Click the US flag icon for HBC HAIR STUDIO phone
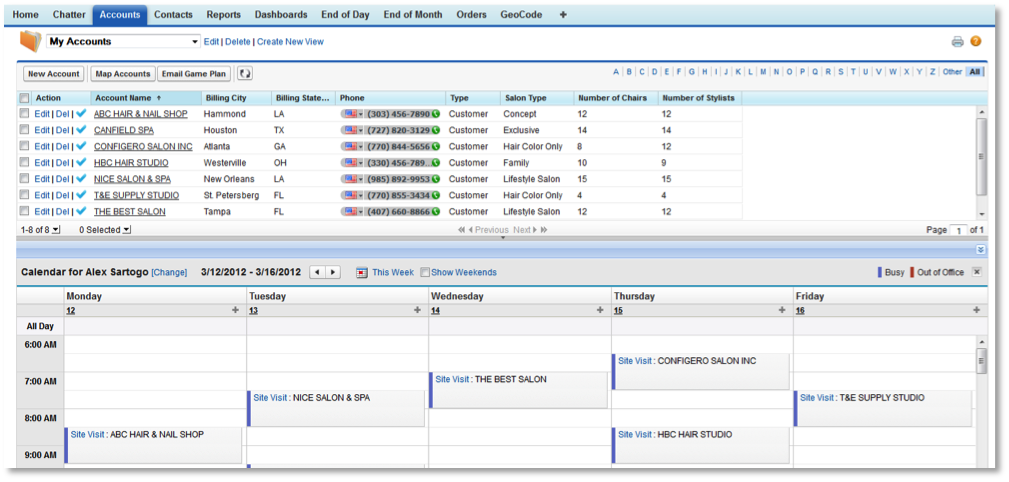Screen dimensions: 1009x482 tap(351, 163)
